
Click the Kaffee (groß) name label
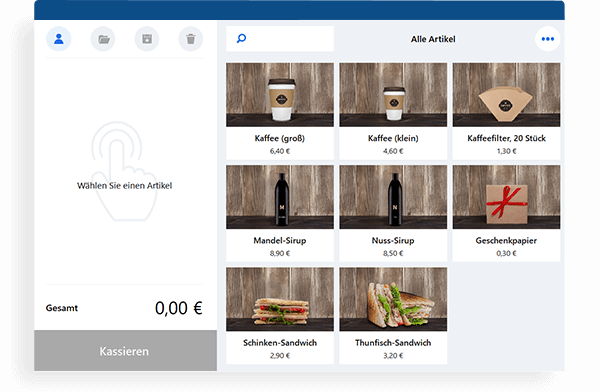(x=280, y=138)
